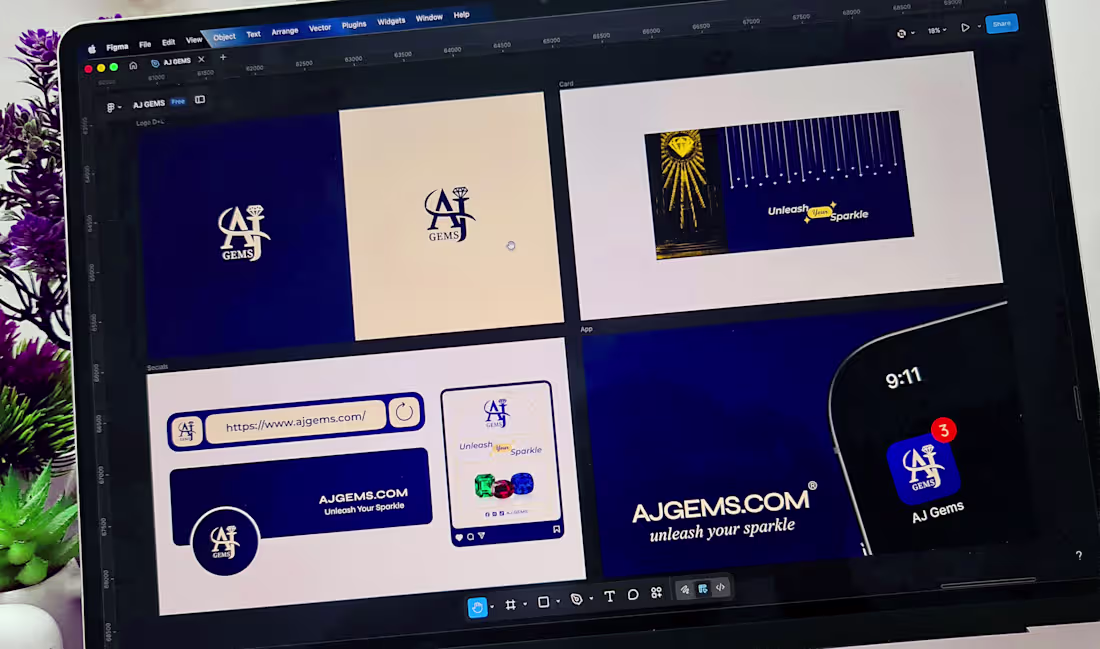
Task: Click the help question mark icon
Action: pos(1078,555)
